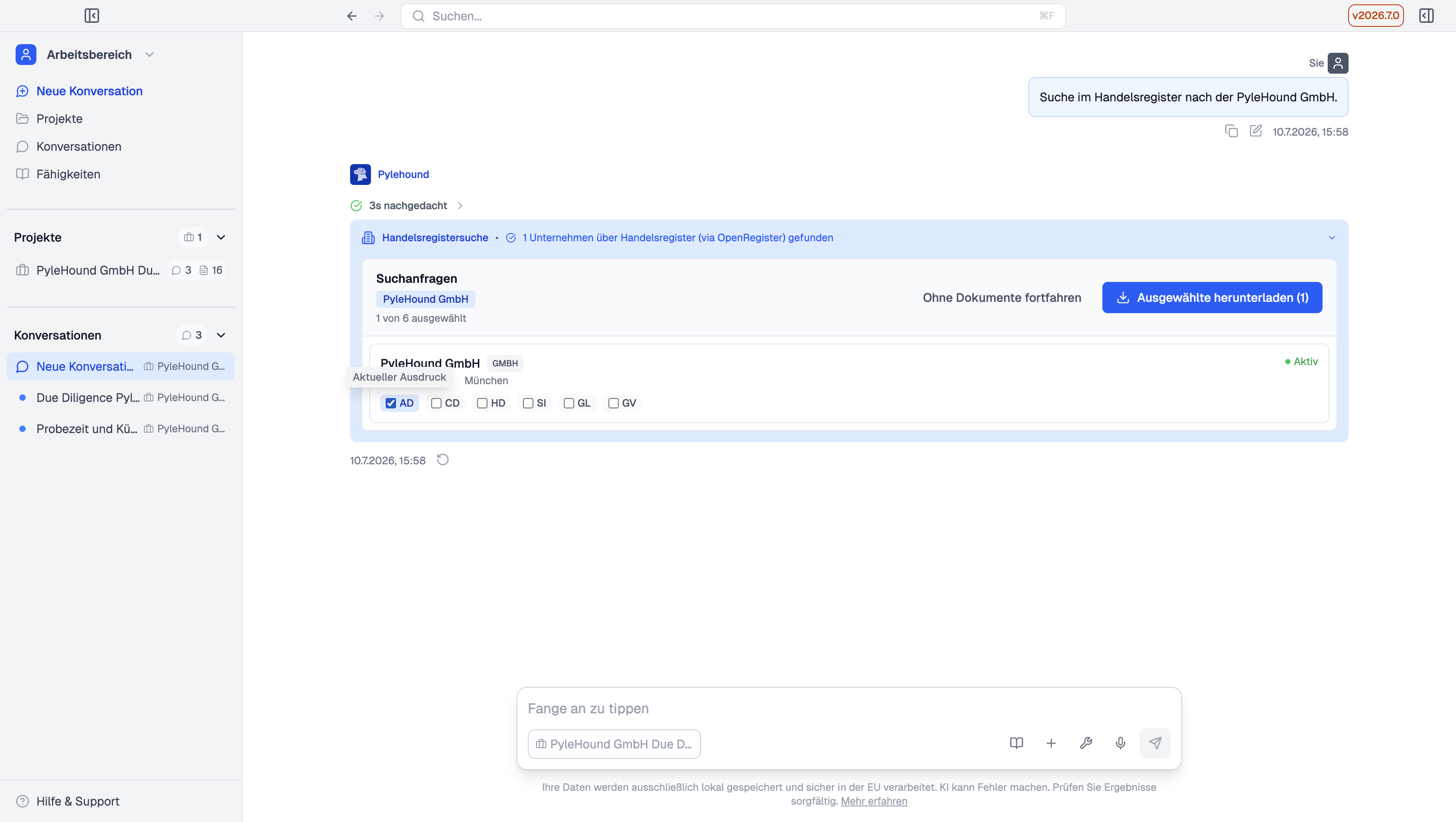1456x822 pixels.
Task: Start voice input with microphone icon
Action: (1120, 743)
